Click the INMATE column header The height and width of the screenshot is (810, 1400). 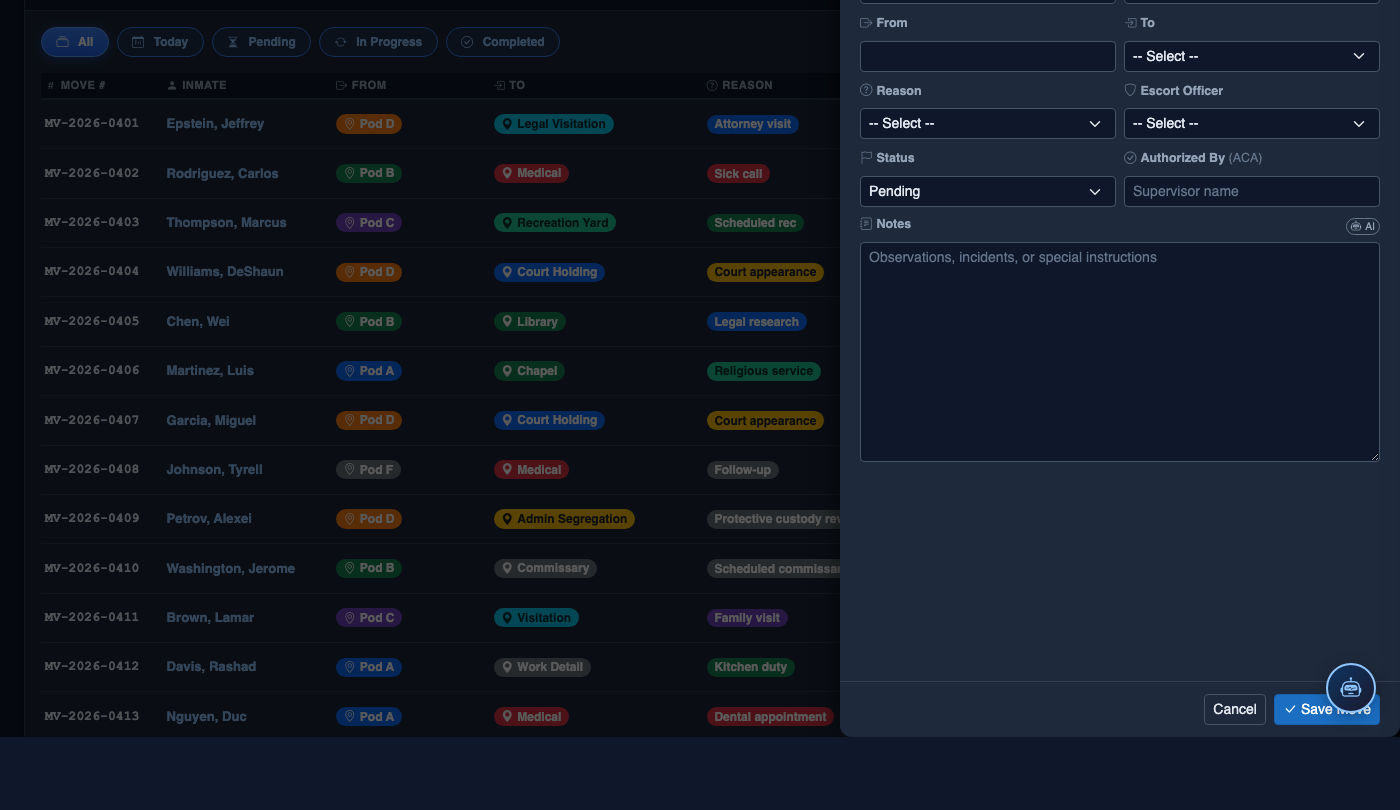pos(197,85)
